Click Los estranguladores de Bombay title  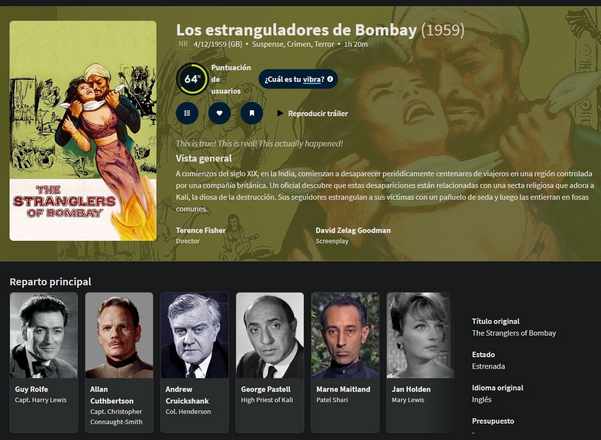click(296, 30)
